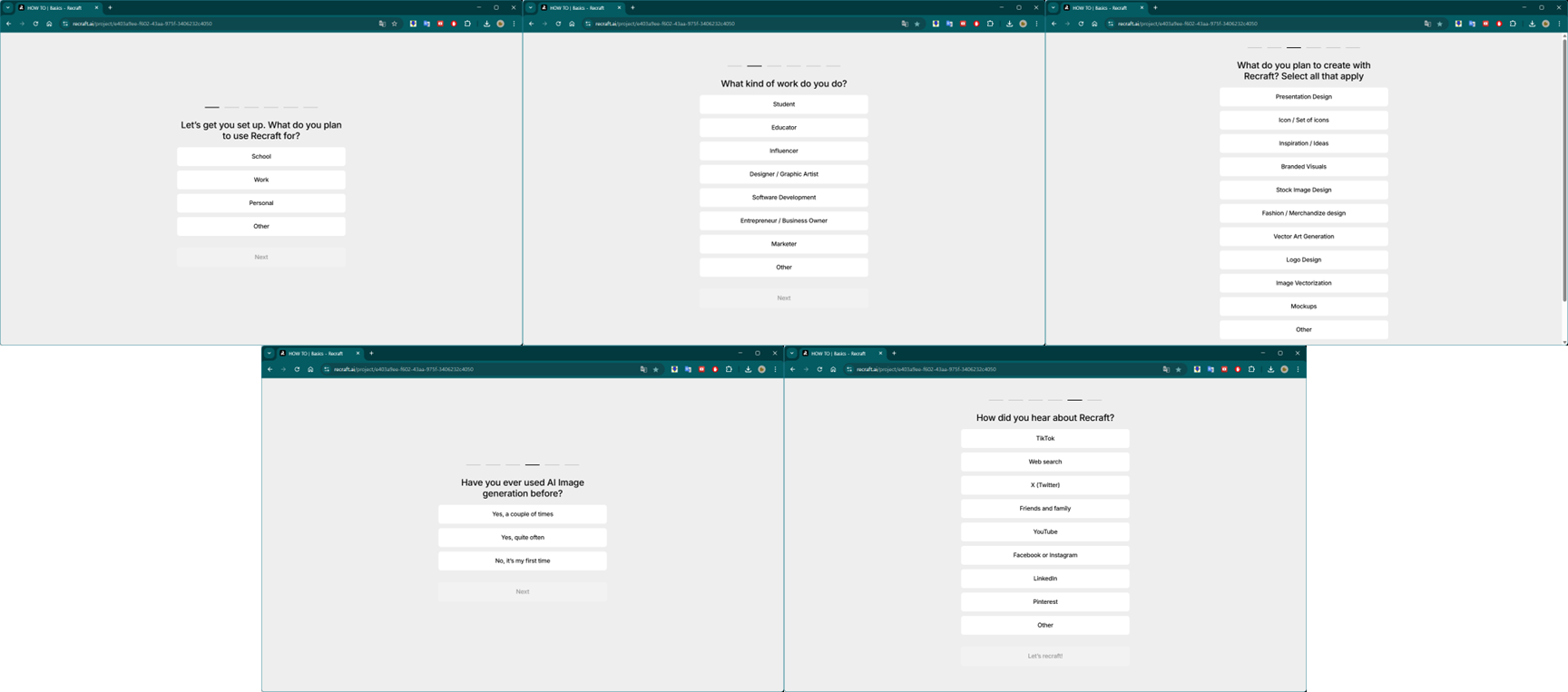Screen dimensions: 1568x692
Task: Open home page in 'plan to use Recraft for' window
Action: [x=49, y=24]
